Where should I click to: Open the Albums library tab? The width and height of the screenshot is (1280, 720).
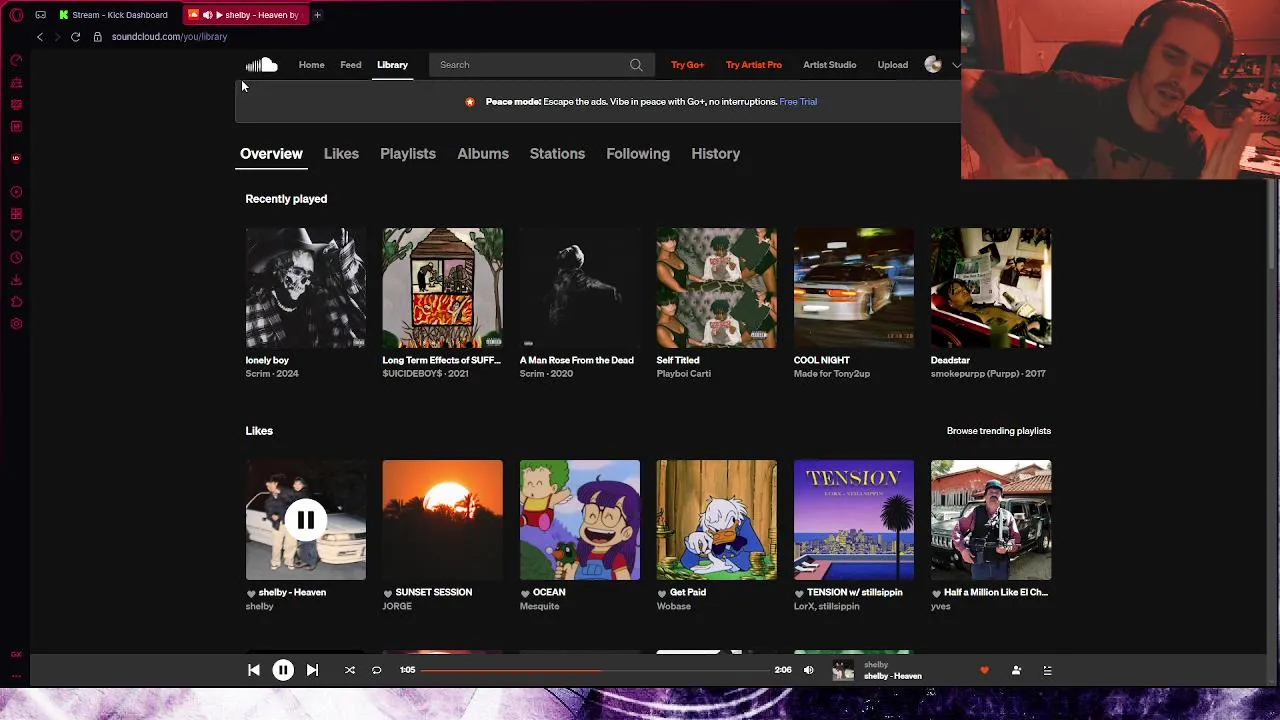(x=483, y=154)
